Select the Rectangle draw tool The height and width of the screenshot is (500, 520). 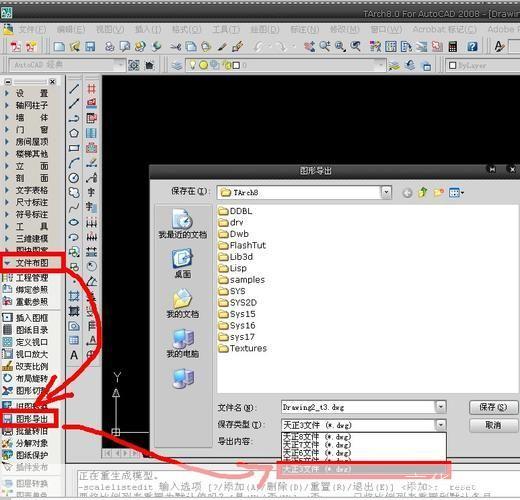click(74, 148)
